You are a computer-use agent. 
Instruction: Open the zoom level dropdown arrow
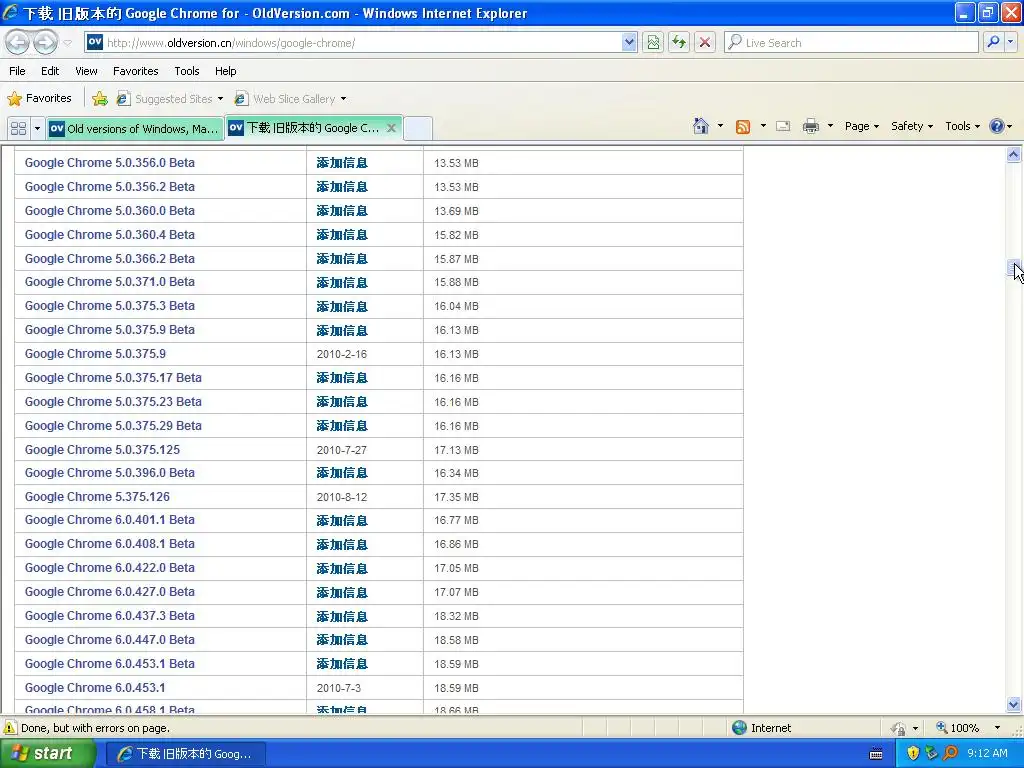997,728
